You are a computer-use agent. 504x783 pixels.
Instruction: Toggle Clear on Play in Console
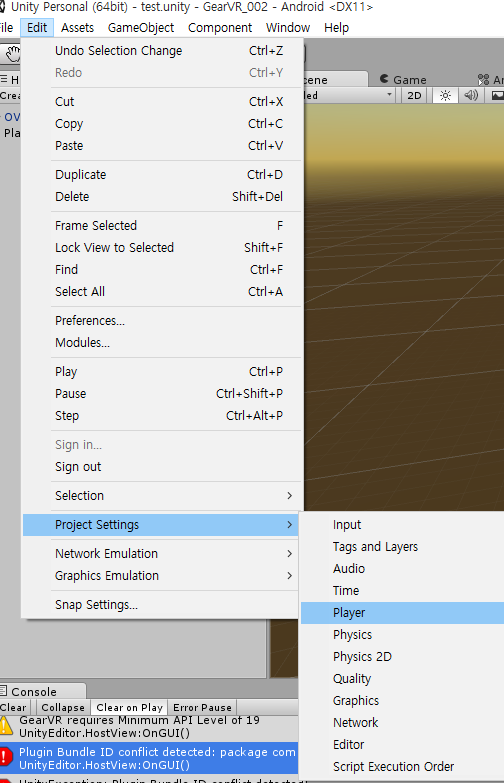click(x=129, y=708)
